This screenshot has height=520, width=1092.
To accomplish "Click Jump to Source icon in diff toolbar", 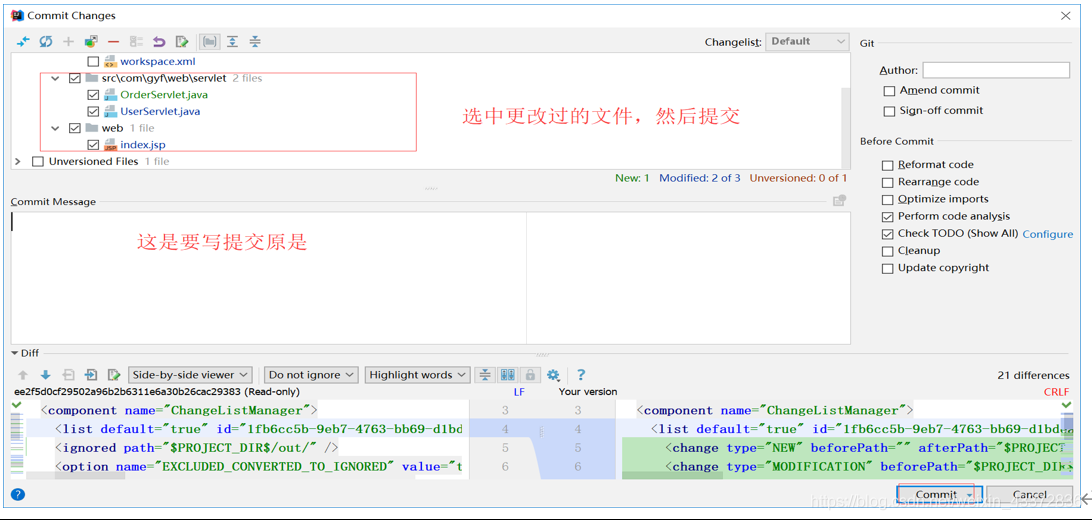I will [x=114, y=375].
